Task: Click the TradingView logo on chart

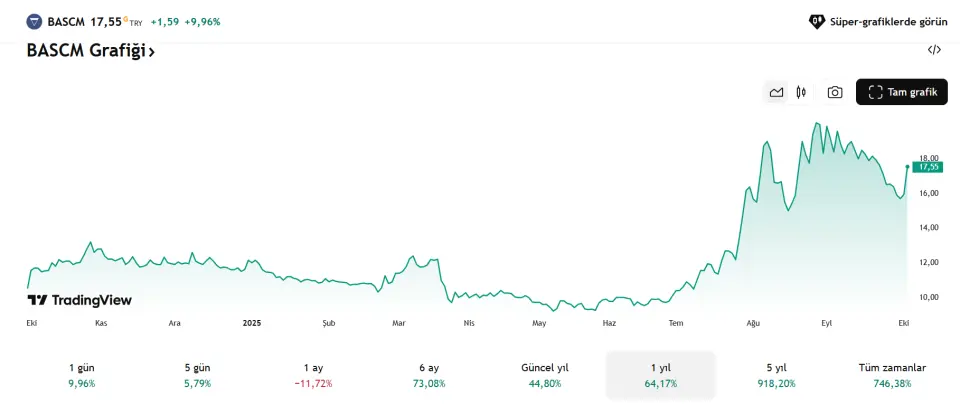Action: 80,300
